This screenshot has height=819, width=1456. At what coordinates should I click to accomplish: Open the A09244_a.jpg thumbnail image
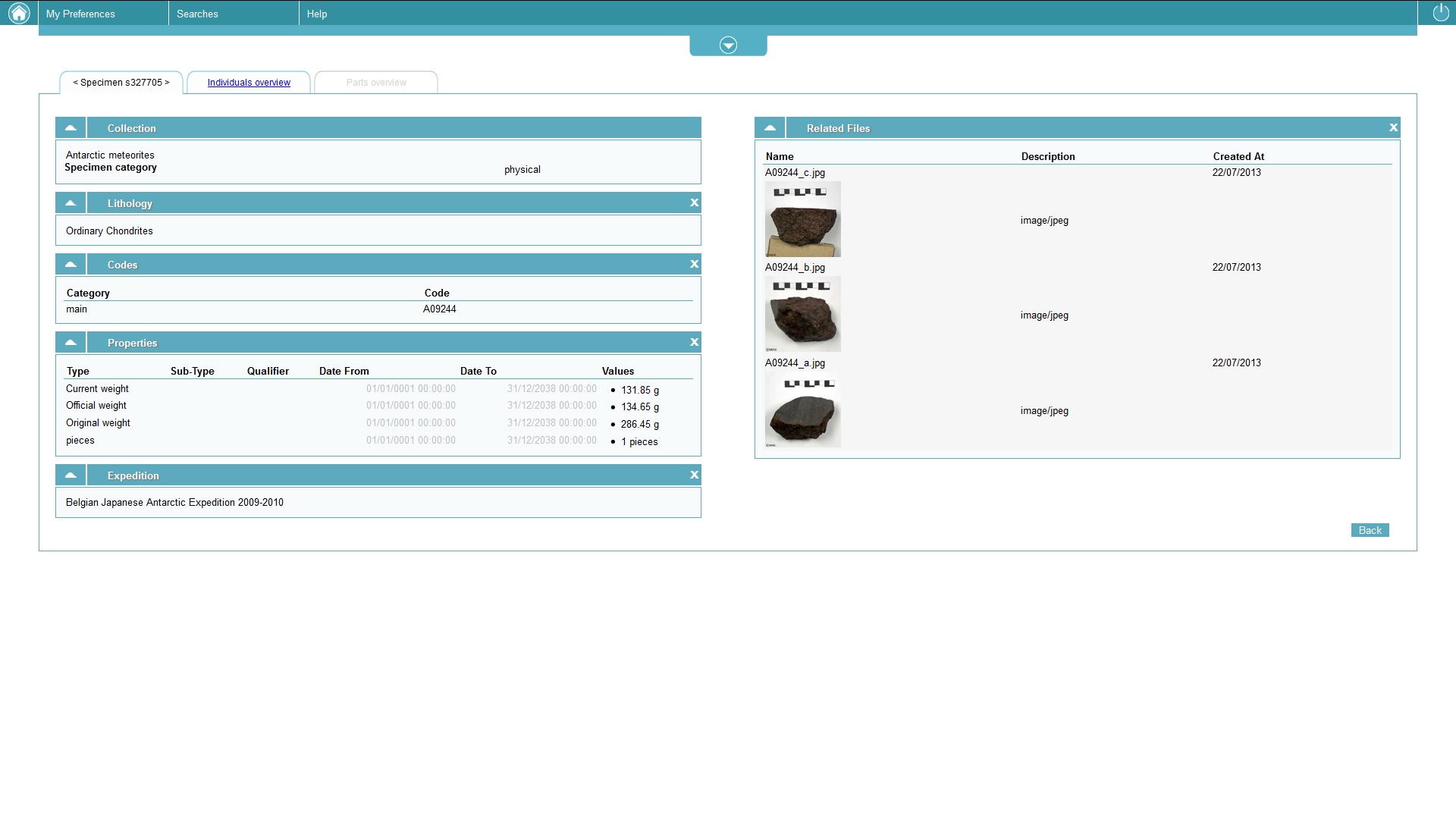coord(802,409)
